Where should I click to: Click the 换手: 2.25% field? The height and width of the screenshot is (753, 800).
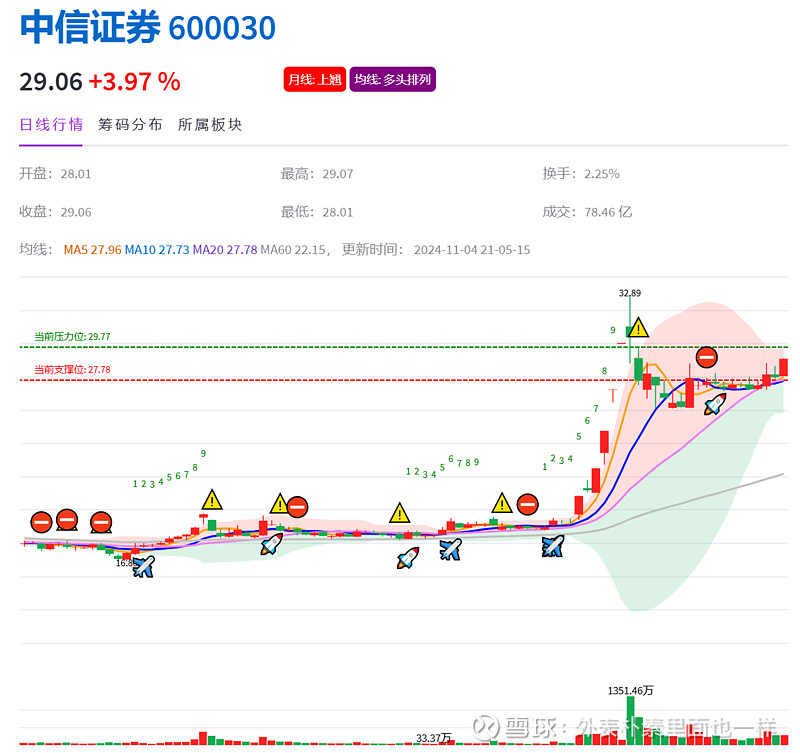click(581, 174)
